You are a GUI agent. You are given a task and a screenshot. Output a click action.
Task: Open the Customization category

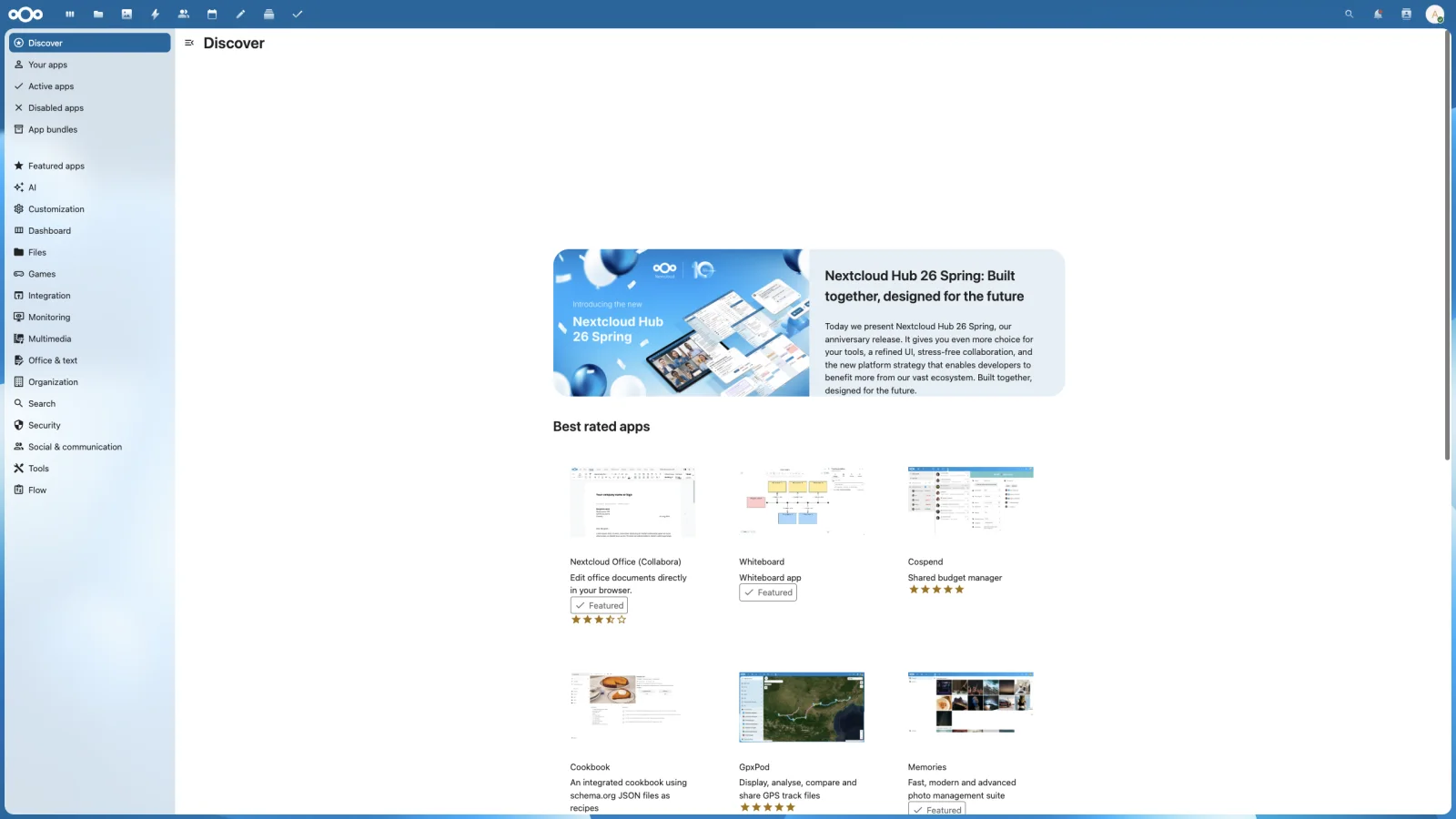90,209
